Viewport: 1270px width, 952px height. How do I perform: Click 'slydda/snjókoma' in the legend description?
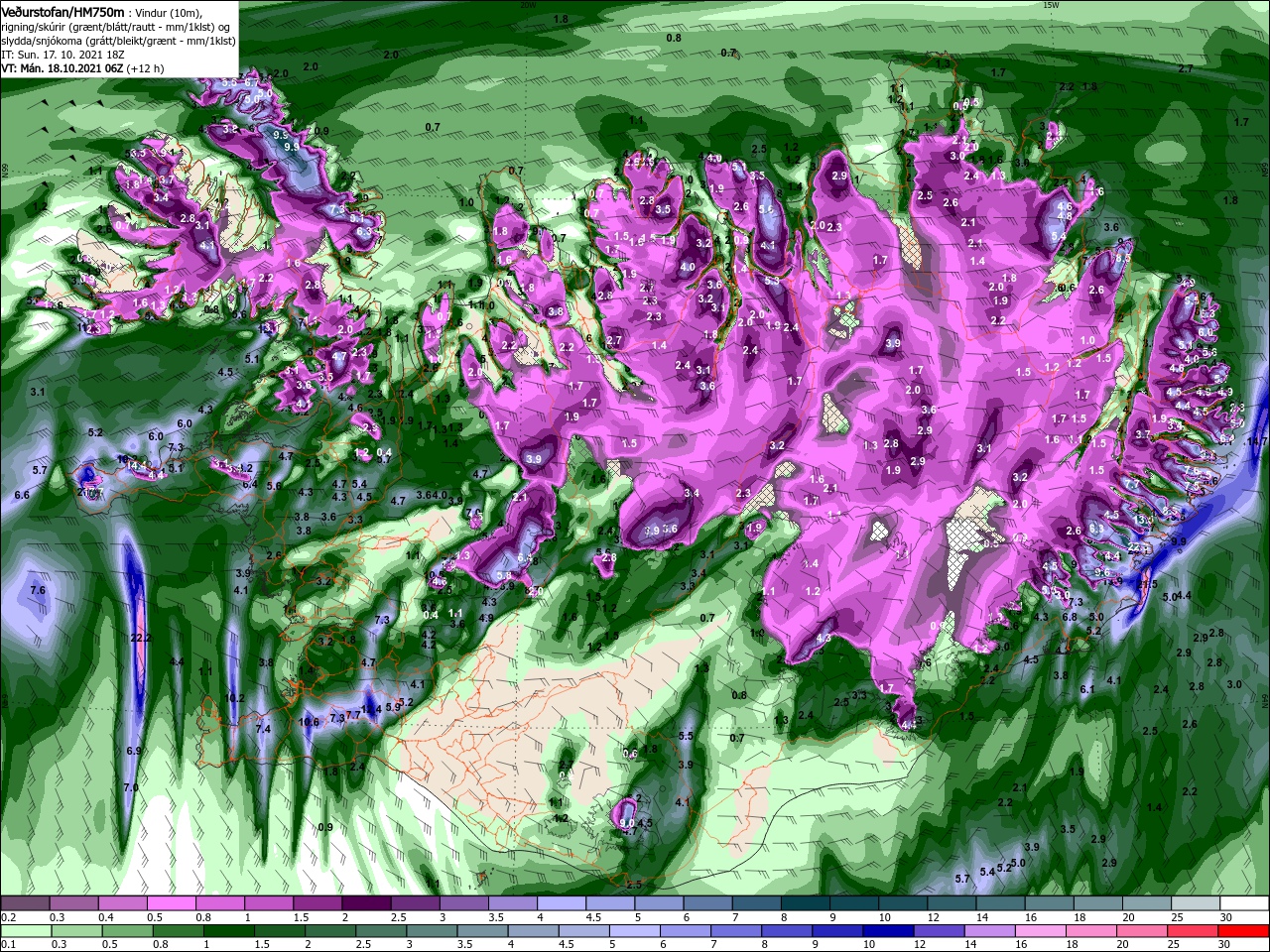point(42,40)
